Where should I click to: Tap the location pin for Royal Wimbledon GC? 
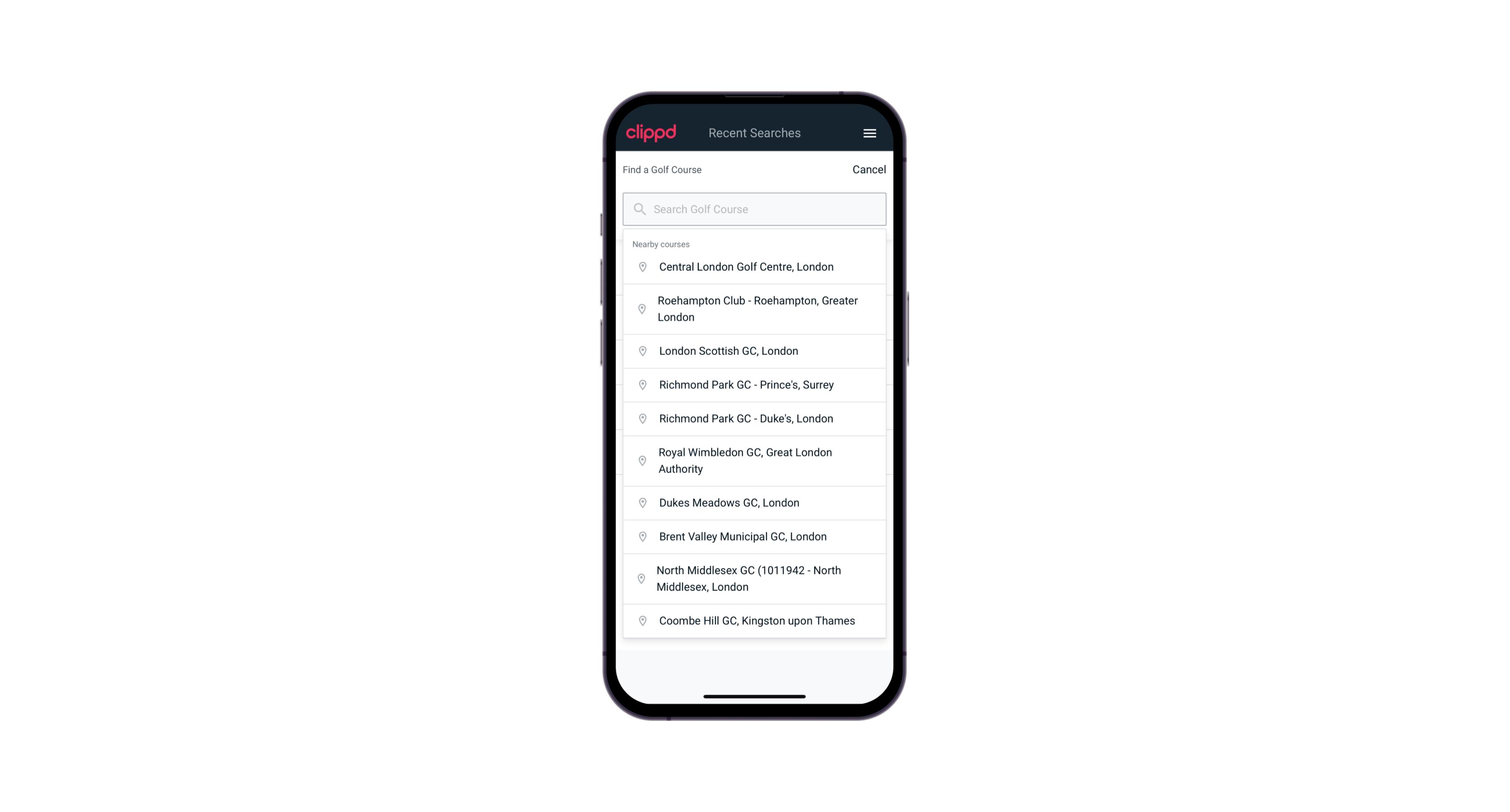click(x=641, y=460)
